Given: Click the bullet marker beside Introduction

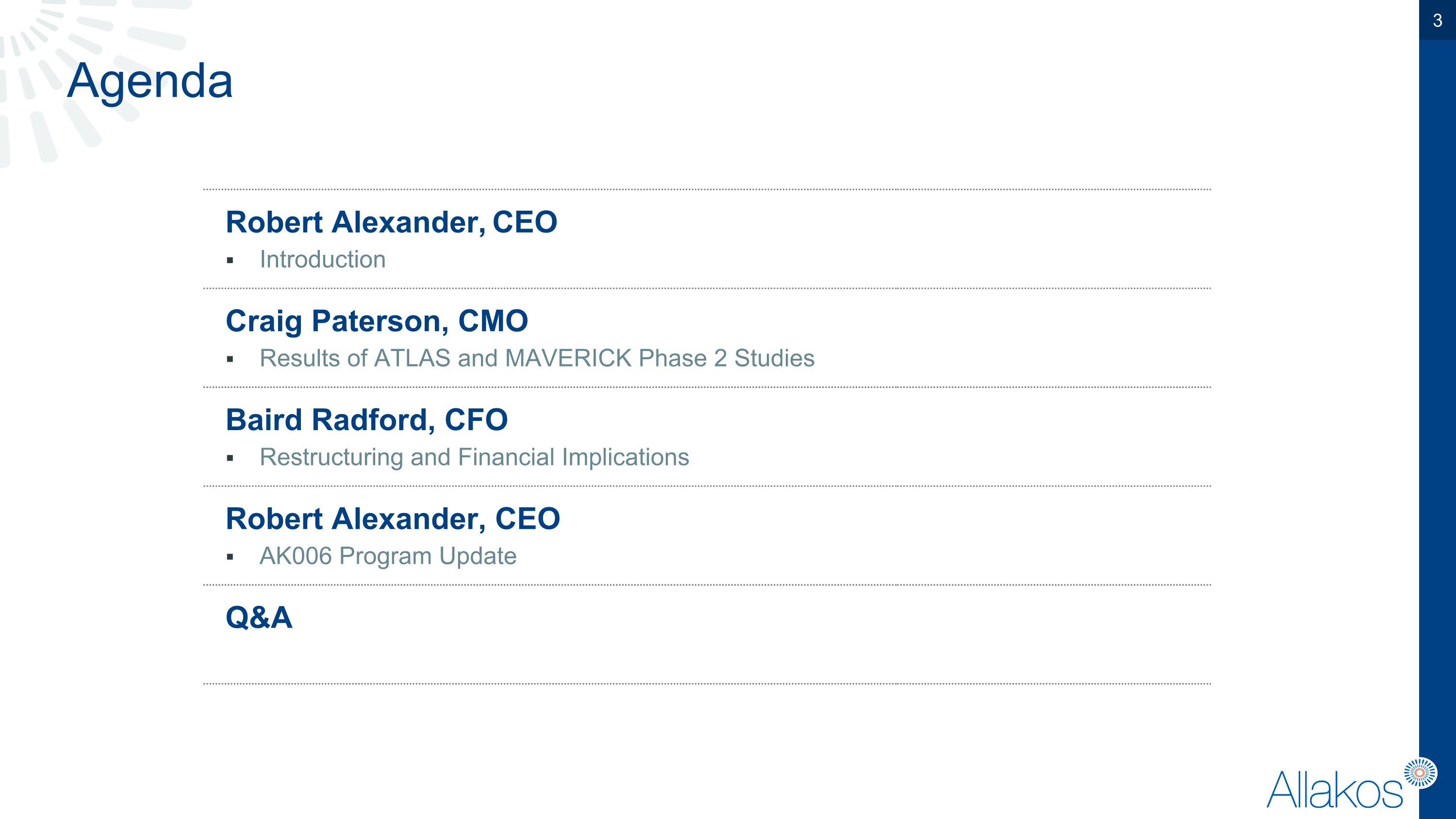Looking at the screenshot, I should pos(230,261).
